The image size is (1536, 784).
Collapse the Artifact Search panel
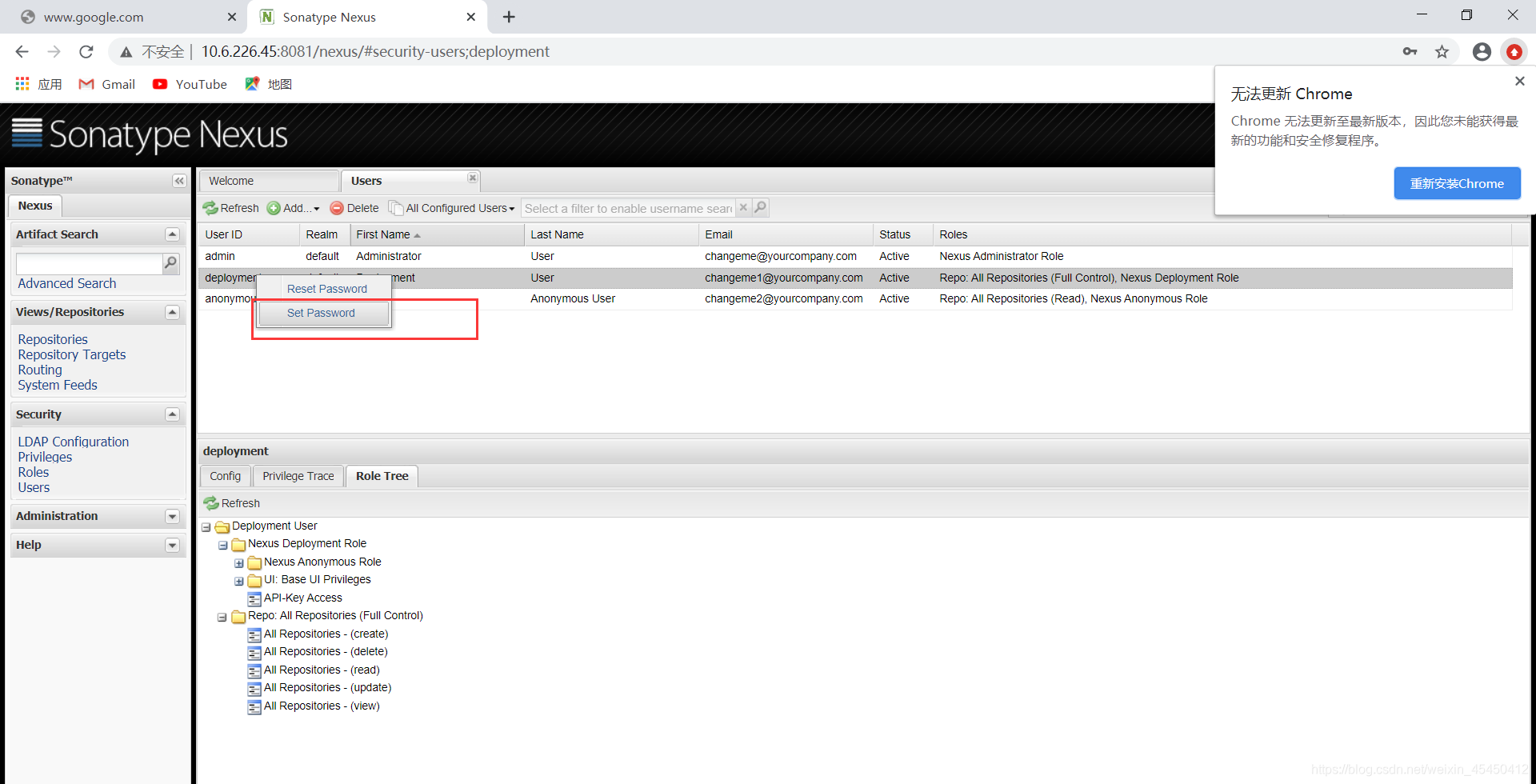172,234
